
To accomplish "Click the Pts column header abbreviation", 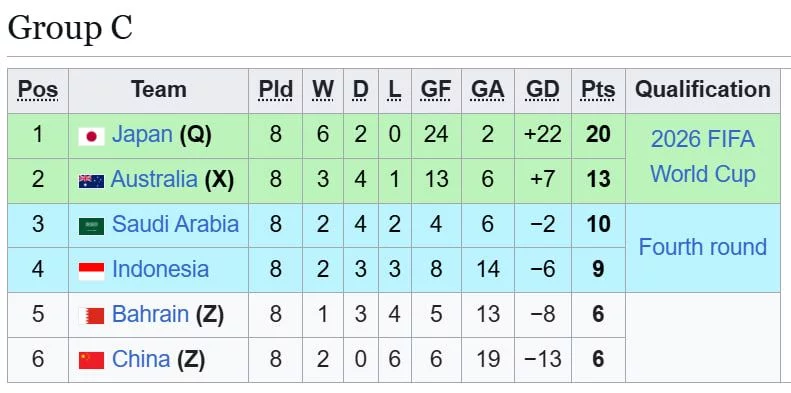I will point(598,90).
